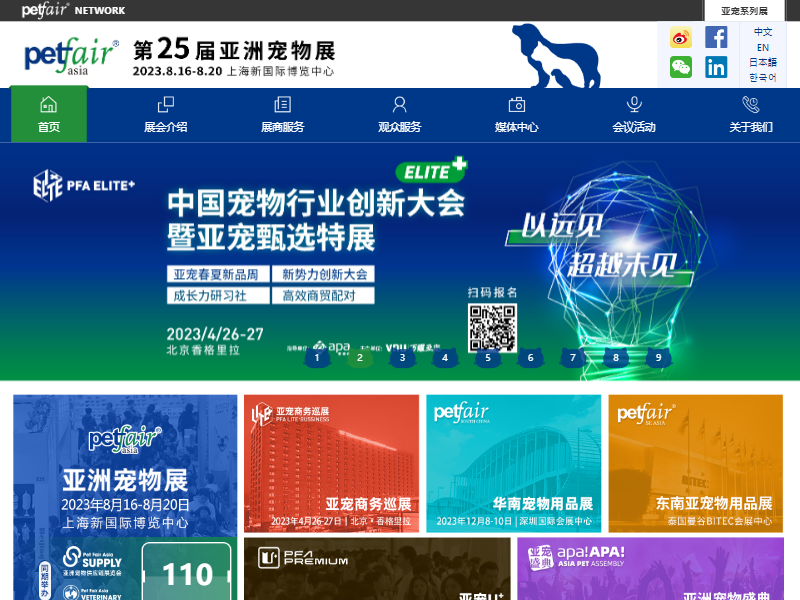Open the 亚宠商务巡展 red card

coord(331,463)
